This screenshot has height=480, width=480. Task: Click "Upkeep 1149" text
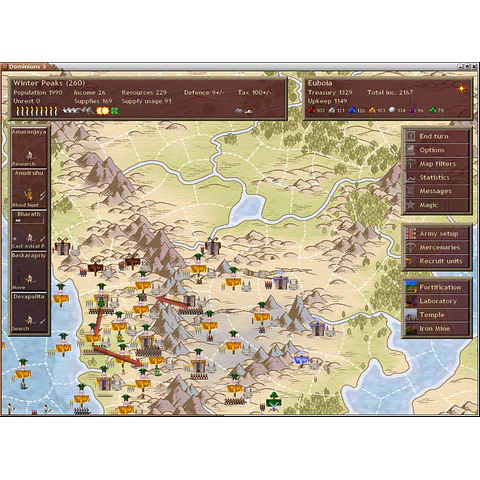[x=327, y=101]
